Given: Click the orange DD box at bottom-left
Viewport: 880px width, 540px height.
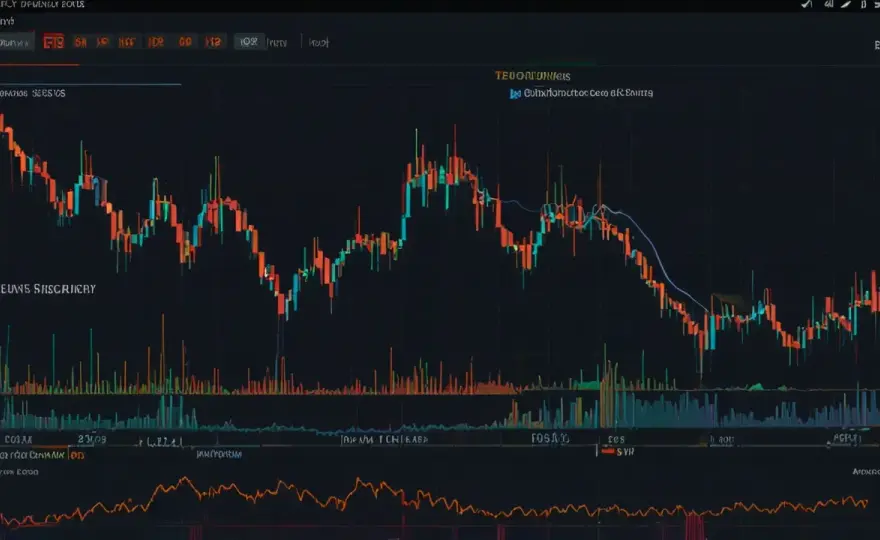Looking at the screenshot, I should coord(77,455).
